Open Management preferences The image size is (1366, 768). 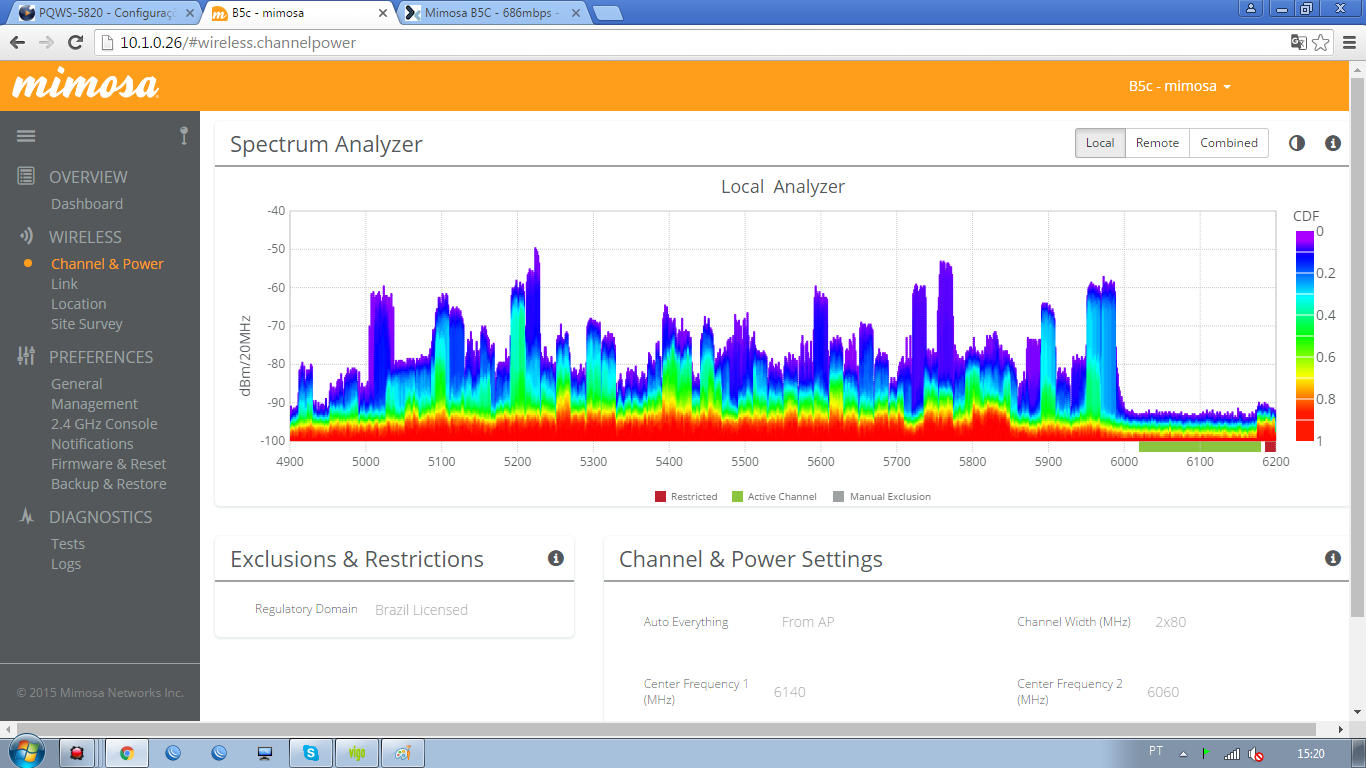(94, 404)
